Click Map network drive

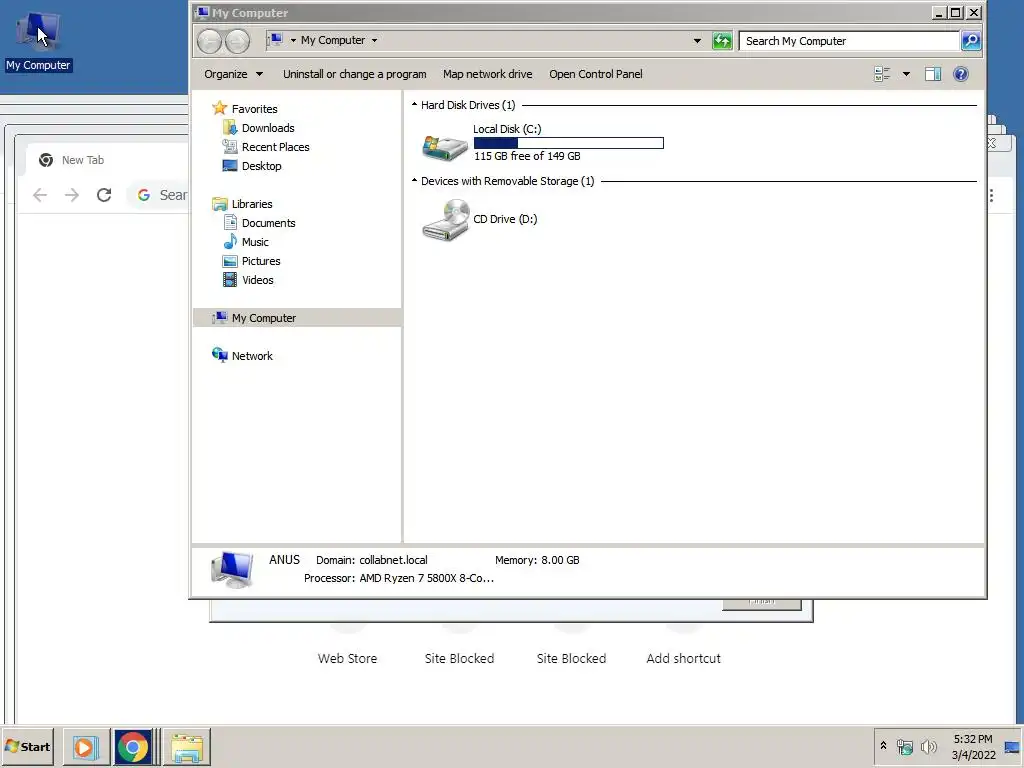coord(487,74)
